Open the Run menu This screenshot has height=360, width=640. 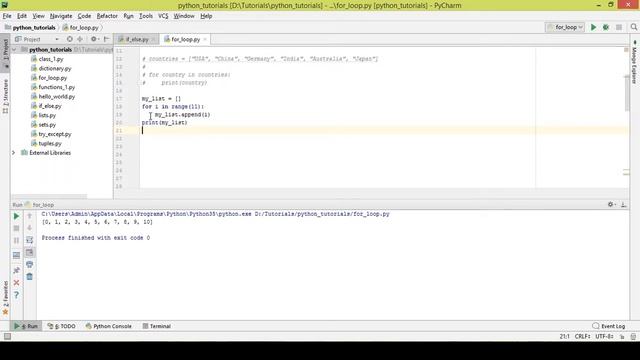[x=128, y=16]
